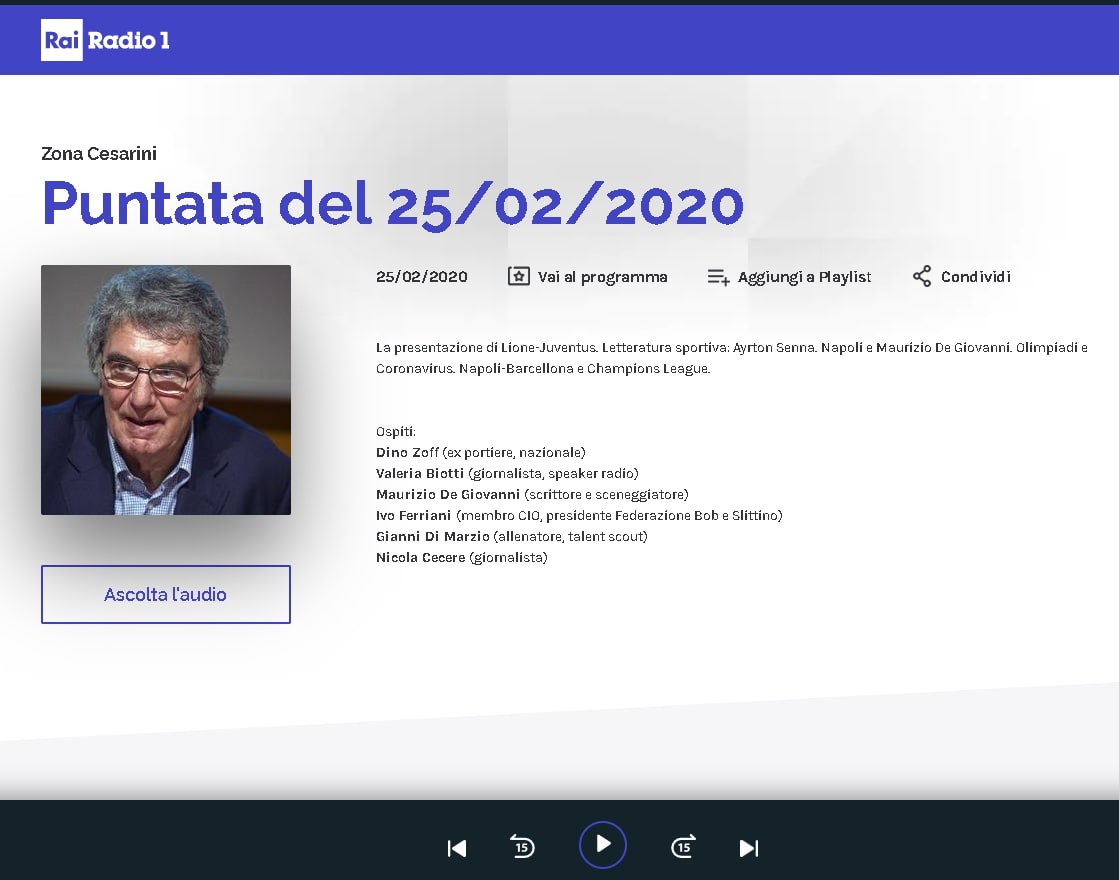Viewport: 1119px width, 880px height.
Task: Click the Rai logo in the header
Action: point(61,40)
